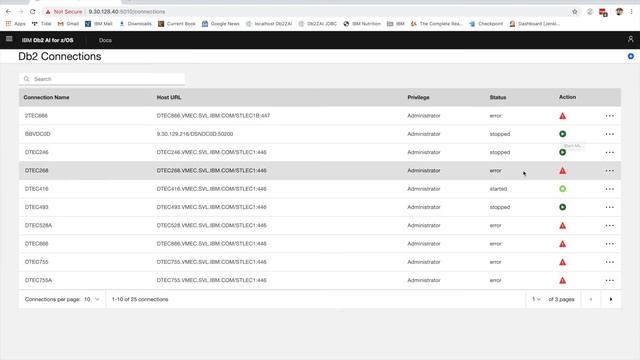Open the Downloads bookmark
Viewport: 640px width, 360px height.
[x=135, y=24]
